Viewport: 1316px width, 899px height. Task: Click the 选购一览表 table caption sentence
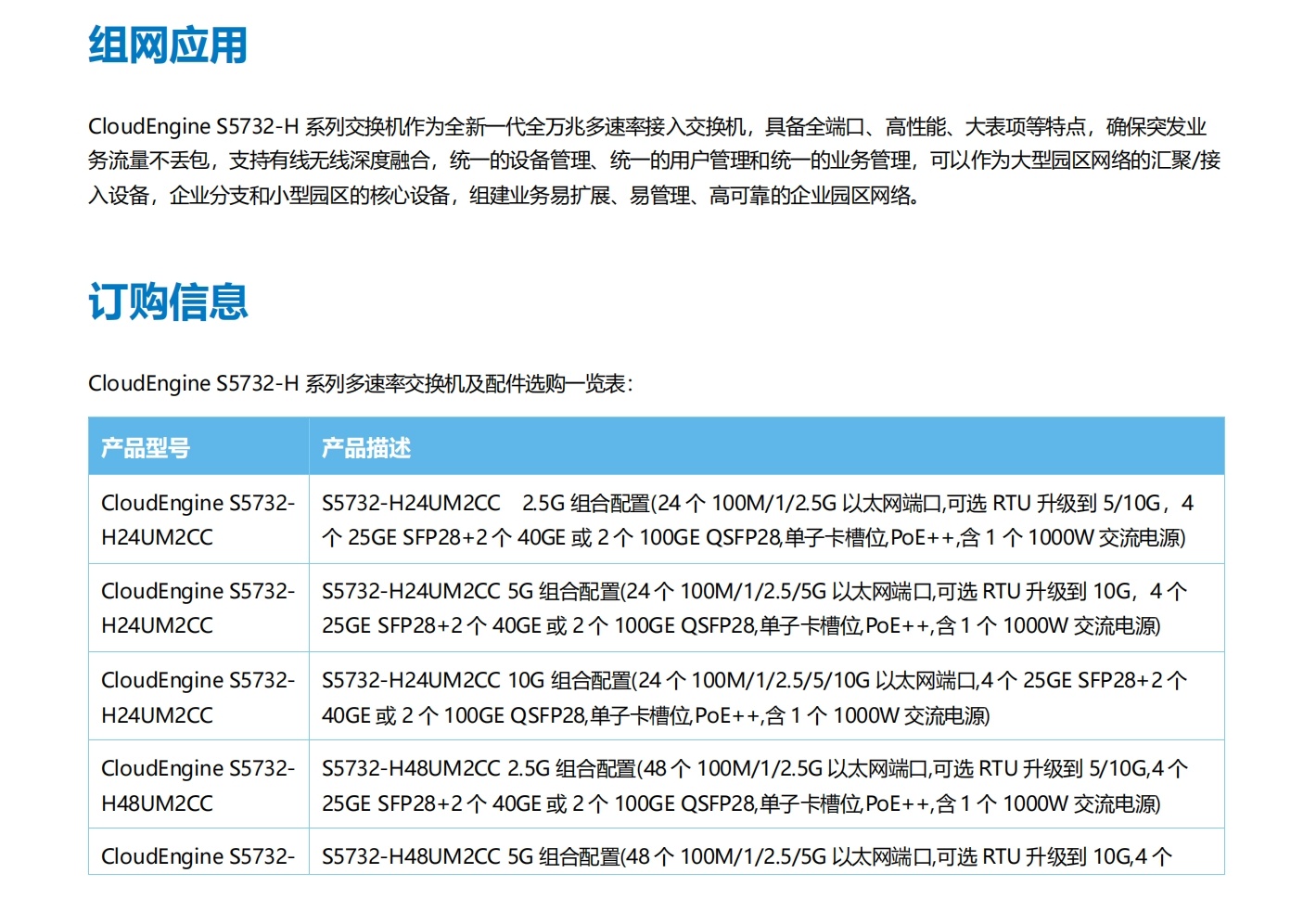(x=361, y=383)
